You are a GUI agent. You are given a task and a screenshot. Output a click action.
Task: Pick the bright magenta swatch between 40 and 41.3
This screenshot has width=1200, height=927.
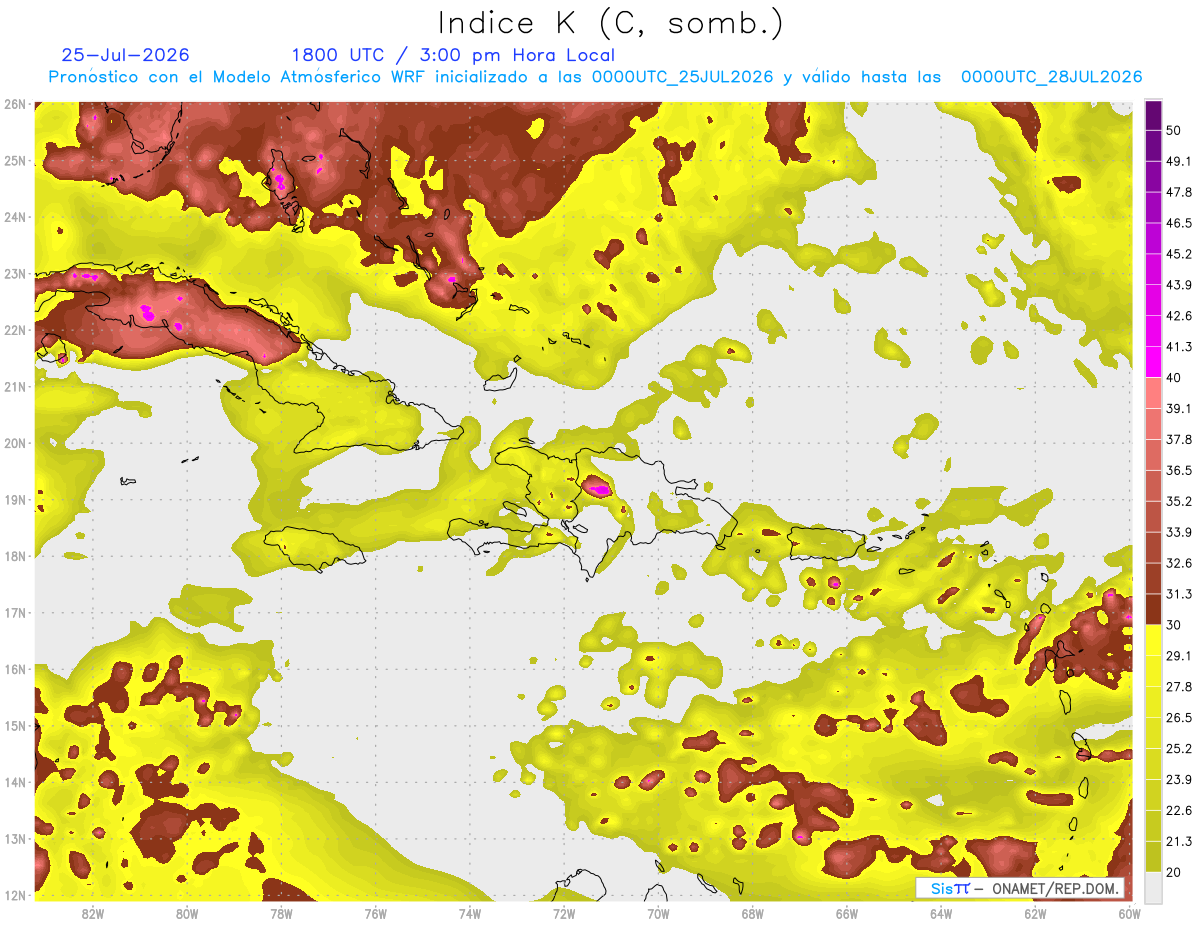[x=1153, y=362]
